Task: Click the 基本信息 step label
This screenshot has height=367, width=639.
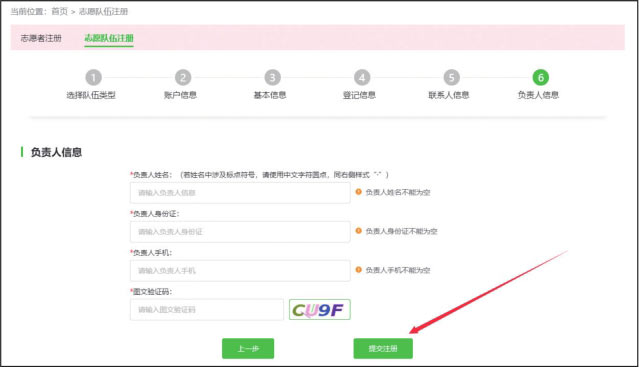Action: [x=270, y=95]
